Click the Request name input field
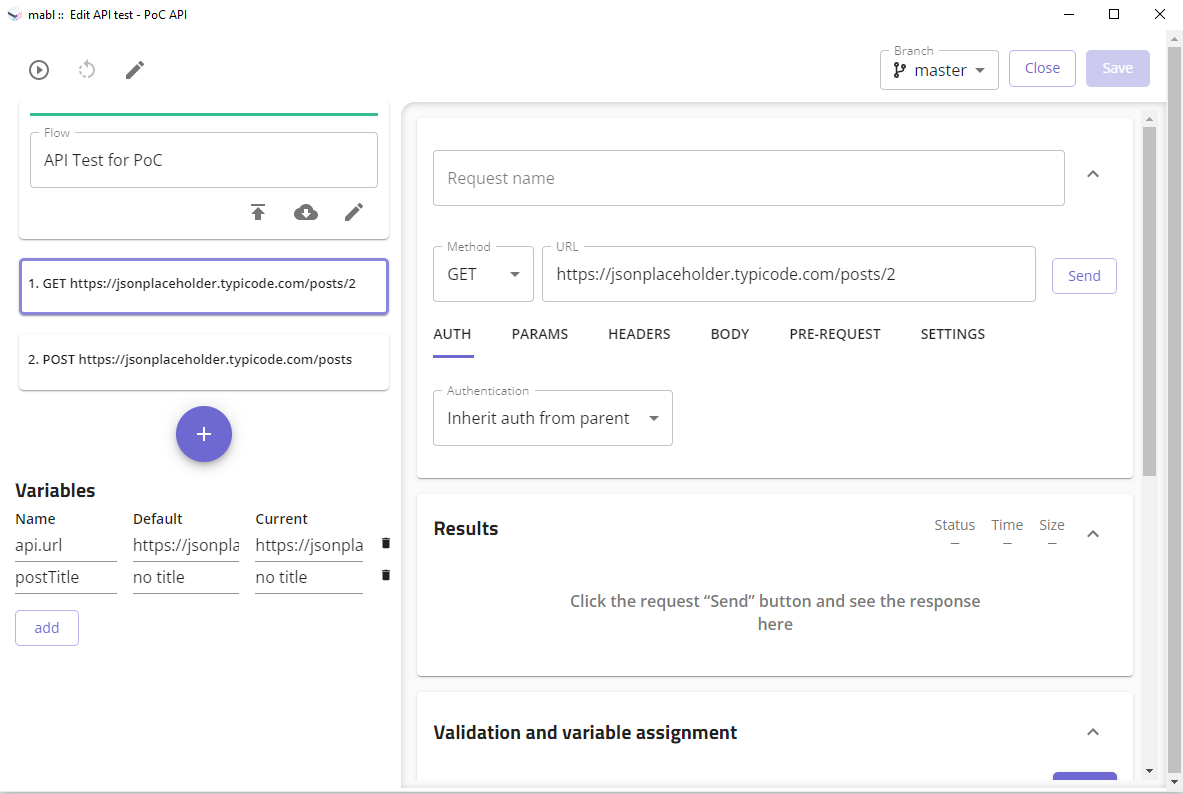 (x=748, y=178)
